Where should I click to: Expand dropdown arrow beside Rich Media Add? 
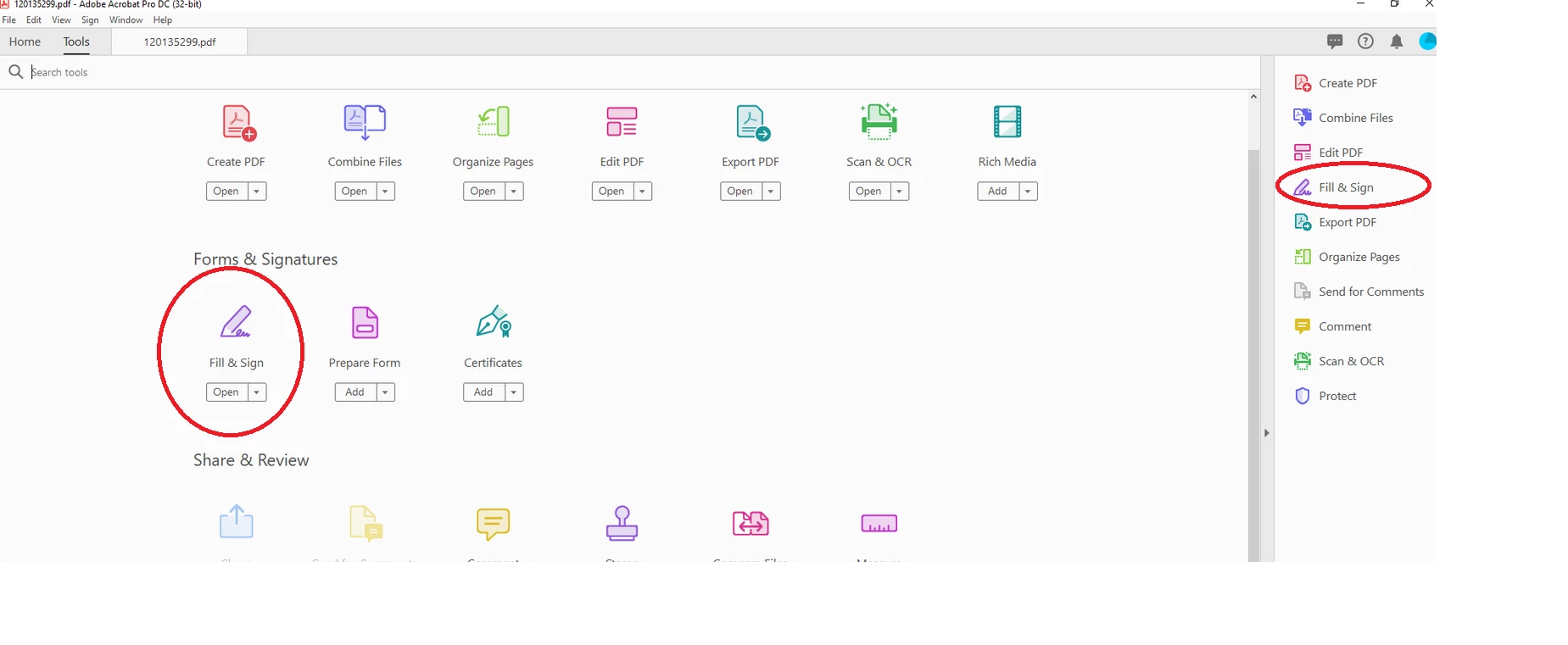click(x=1028, y=192)
